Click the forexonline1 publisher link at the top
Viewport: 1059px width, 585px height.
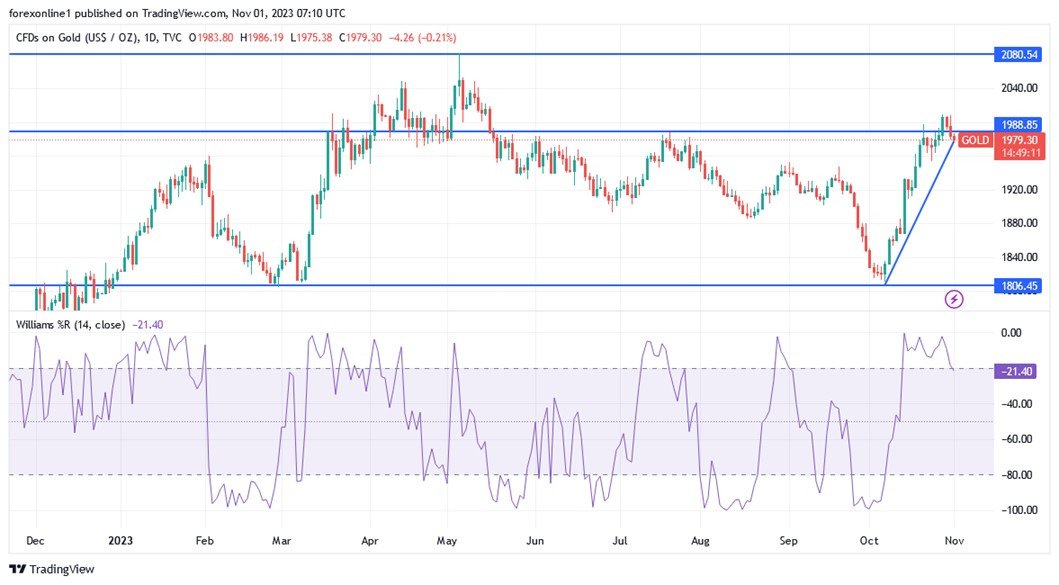(x=40, y=13)
